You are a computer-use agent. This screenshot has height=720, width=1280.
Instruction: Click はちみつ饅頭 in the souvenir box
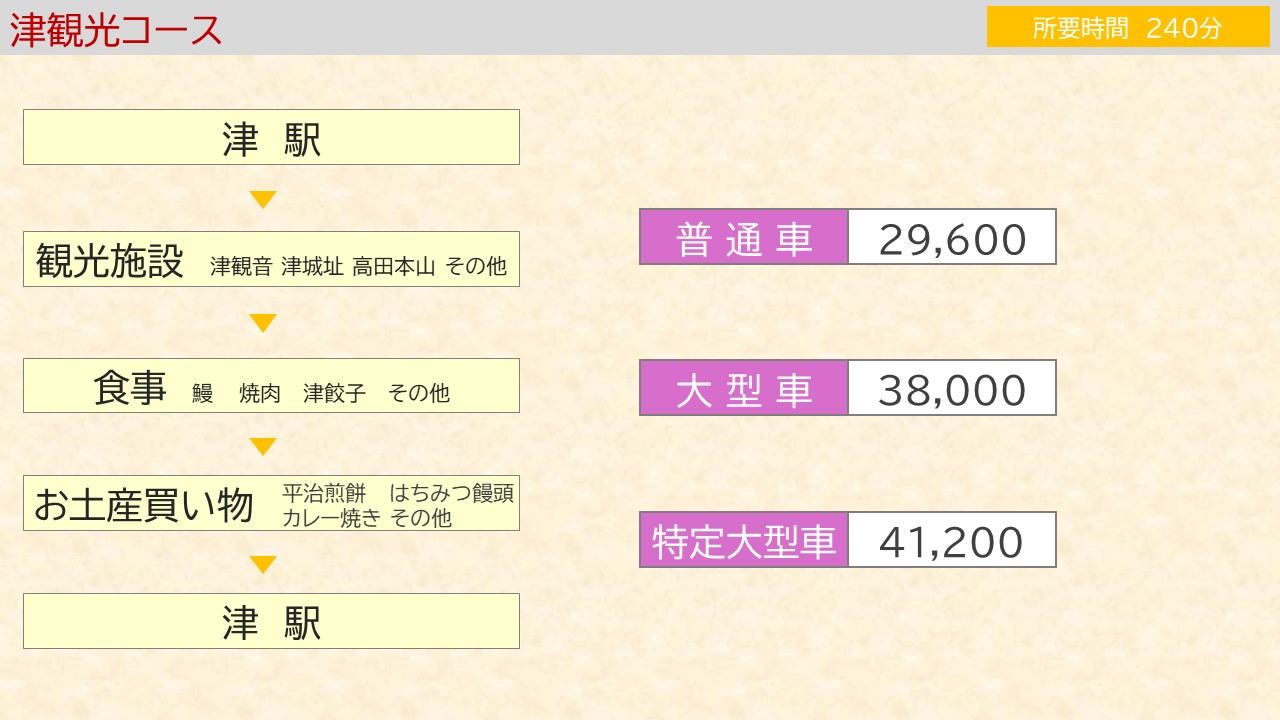click(x=452, y=493)
